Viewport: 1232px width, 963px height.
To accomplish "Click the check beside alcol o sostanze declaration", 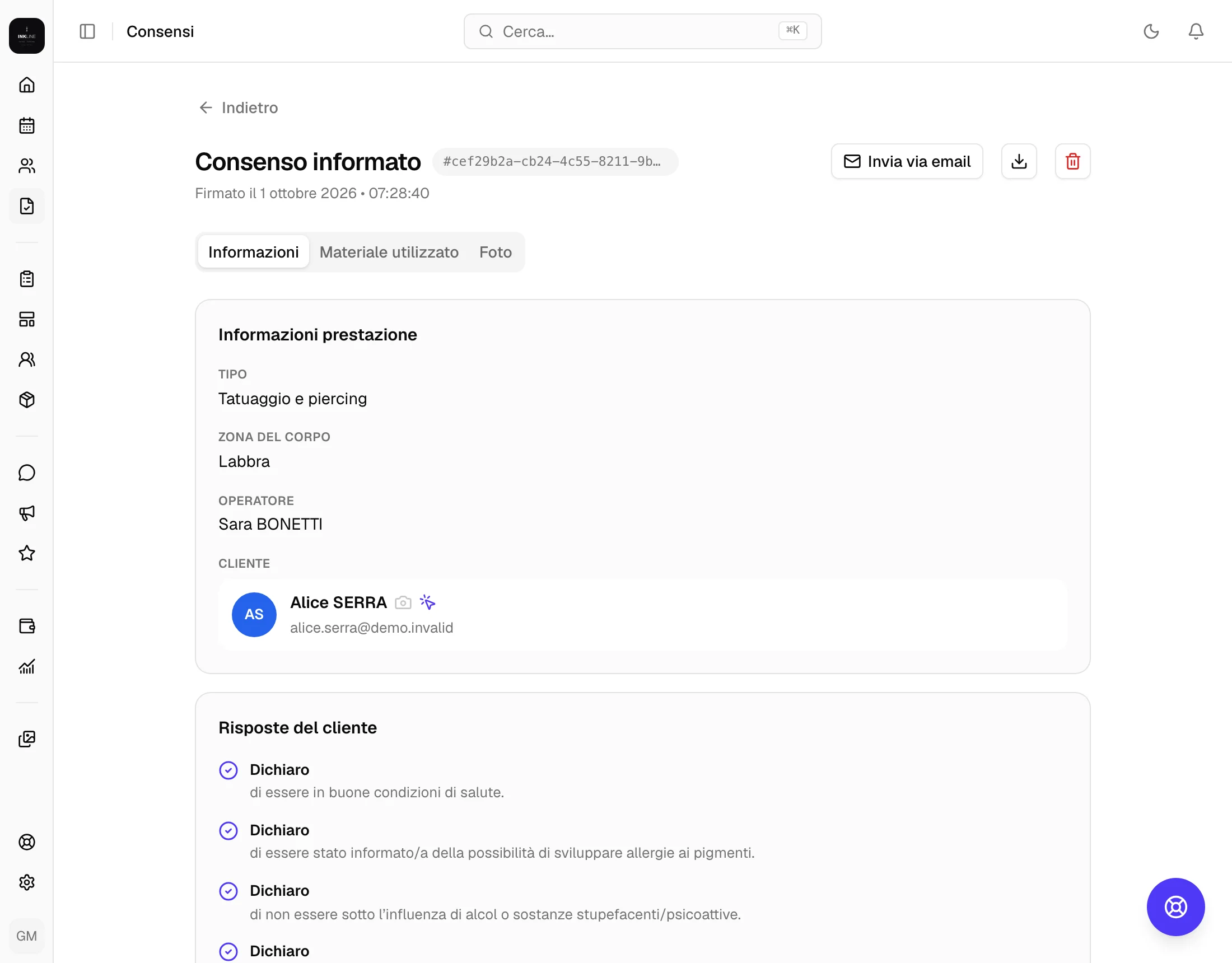I will [228, 891].
